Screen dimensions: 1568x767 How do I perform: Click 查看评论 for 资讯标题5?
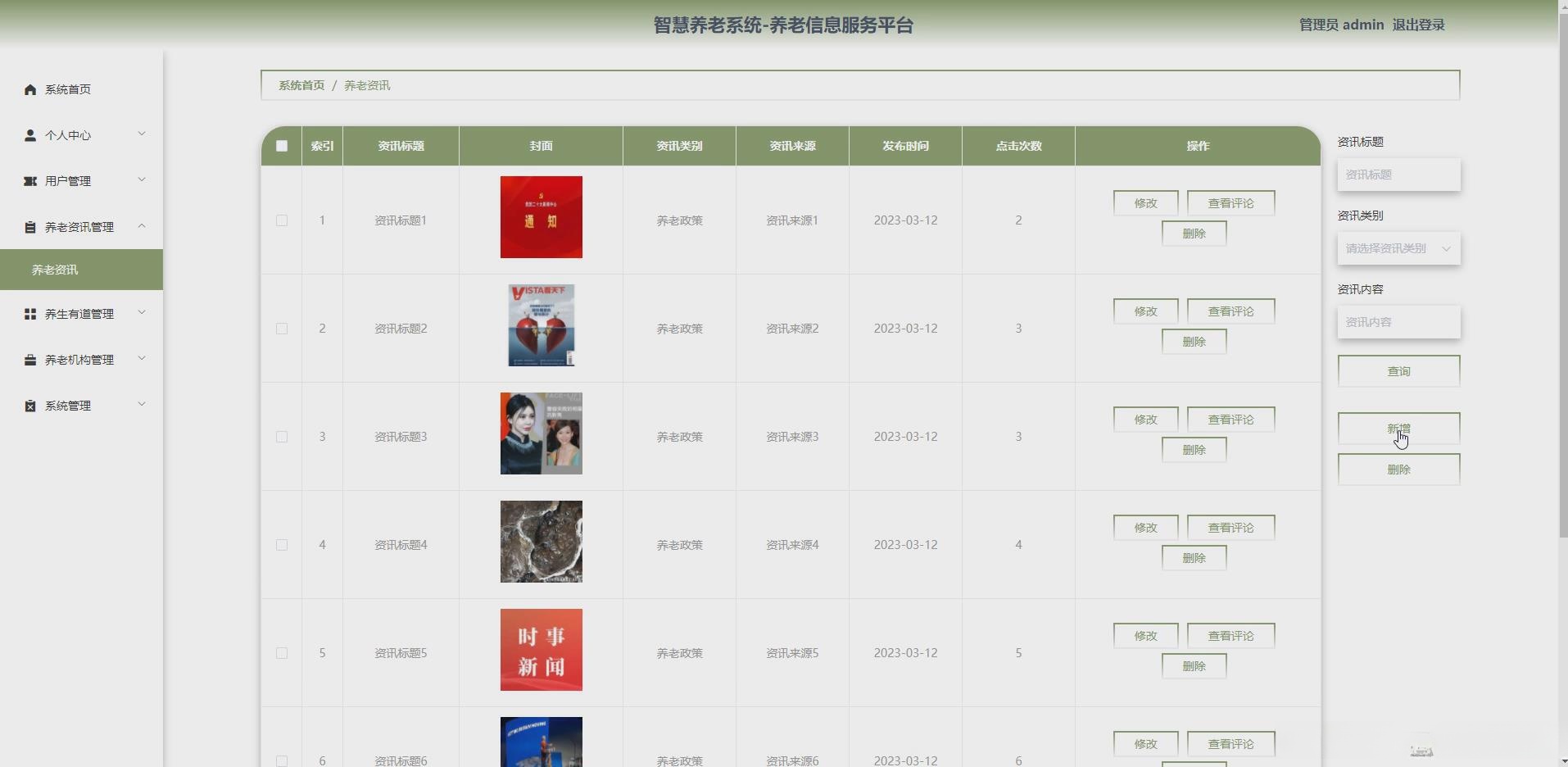(1230, 636)
